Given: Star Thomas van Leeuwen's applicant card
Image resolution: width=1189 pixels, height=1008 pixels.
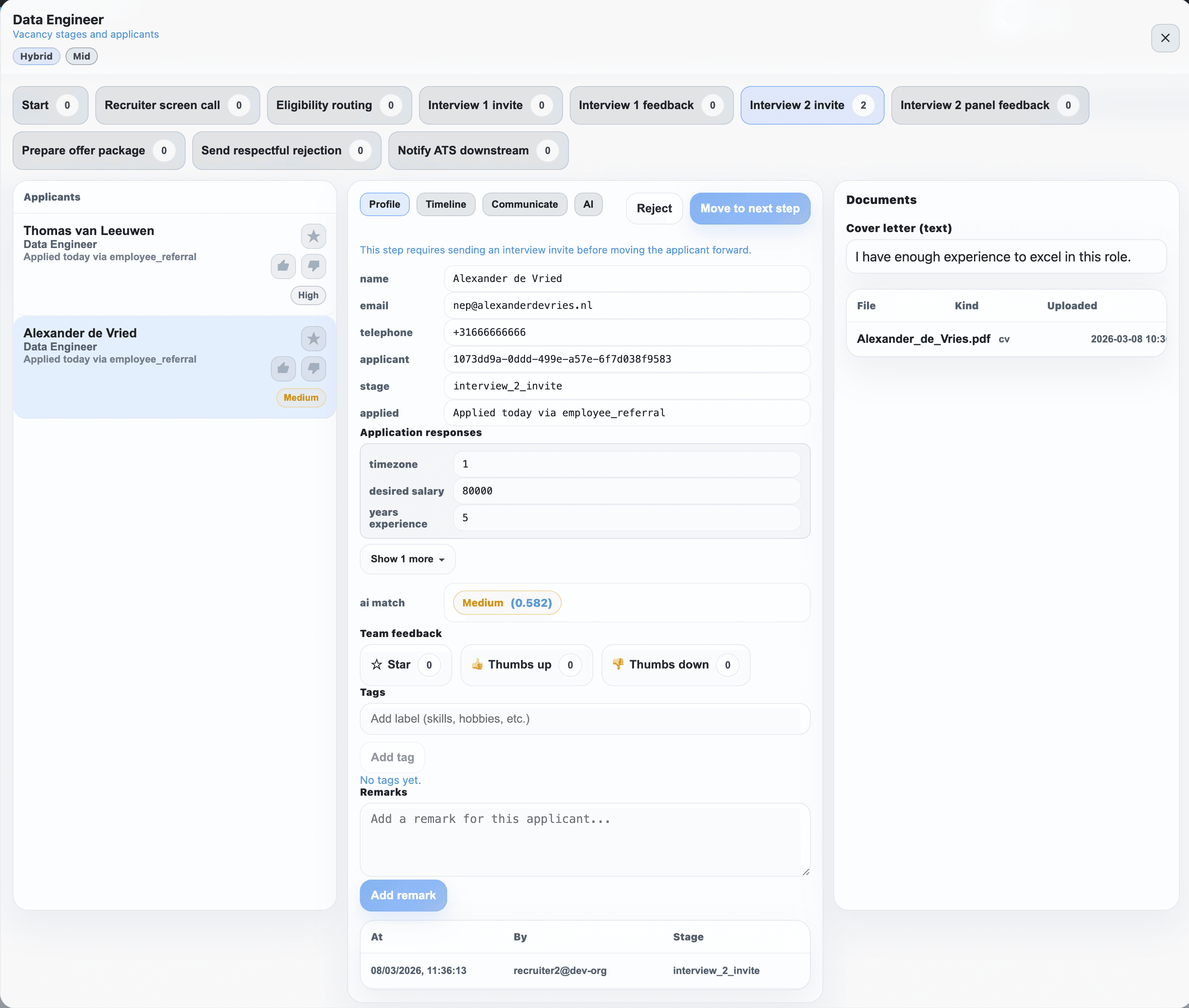Looking at the screenshot, I should pos(313,236).
